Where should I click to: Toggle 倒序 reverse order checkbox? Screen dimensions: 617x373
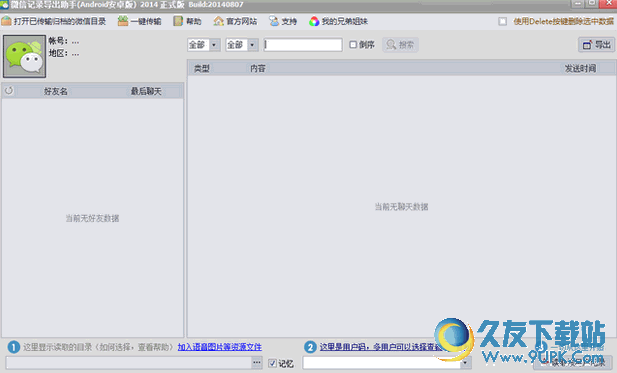[x=353, y=44]
